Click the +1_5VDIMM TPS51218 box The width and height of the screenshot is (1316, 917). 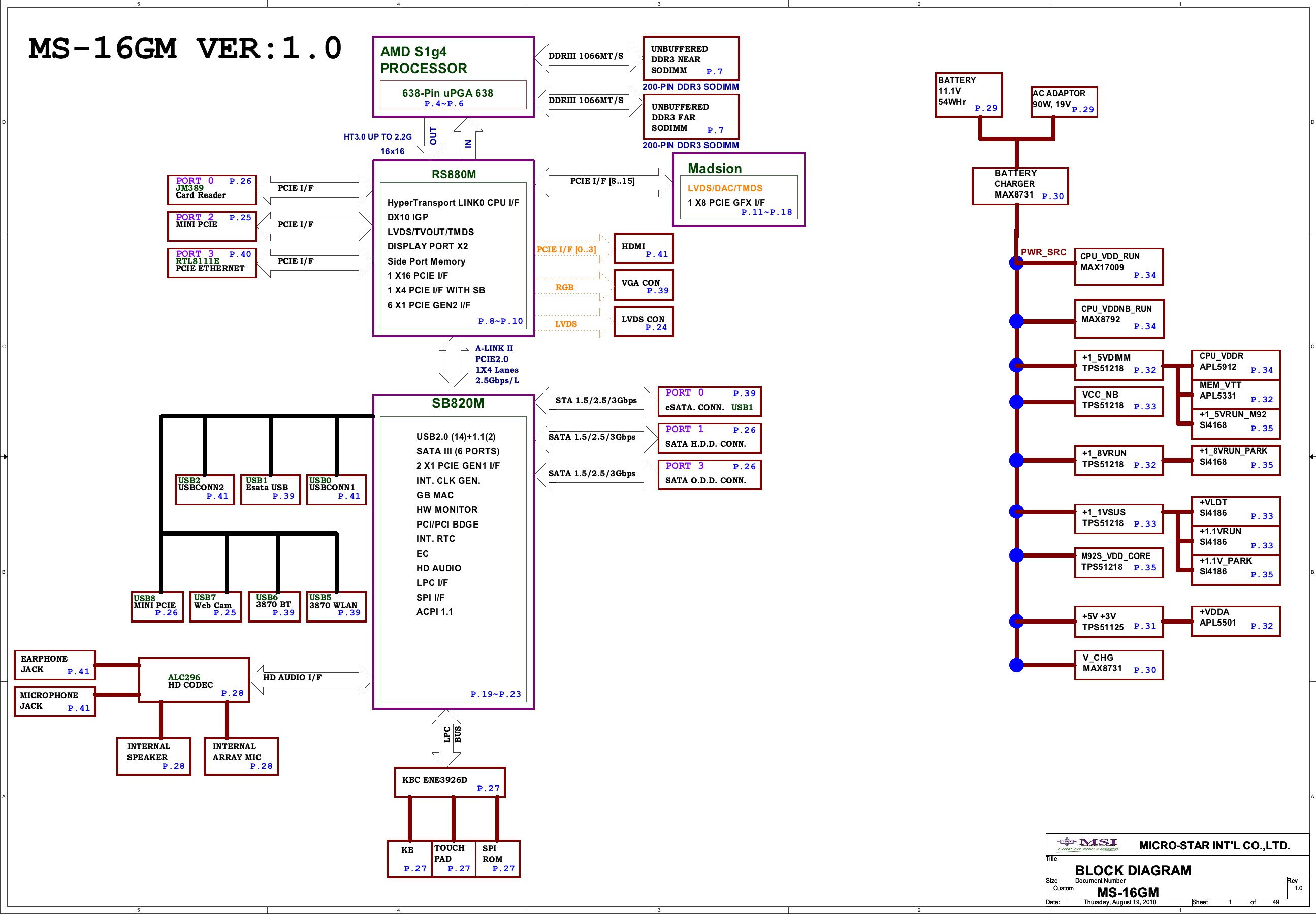pyautogui.click(x=1119, y=365)
